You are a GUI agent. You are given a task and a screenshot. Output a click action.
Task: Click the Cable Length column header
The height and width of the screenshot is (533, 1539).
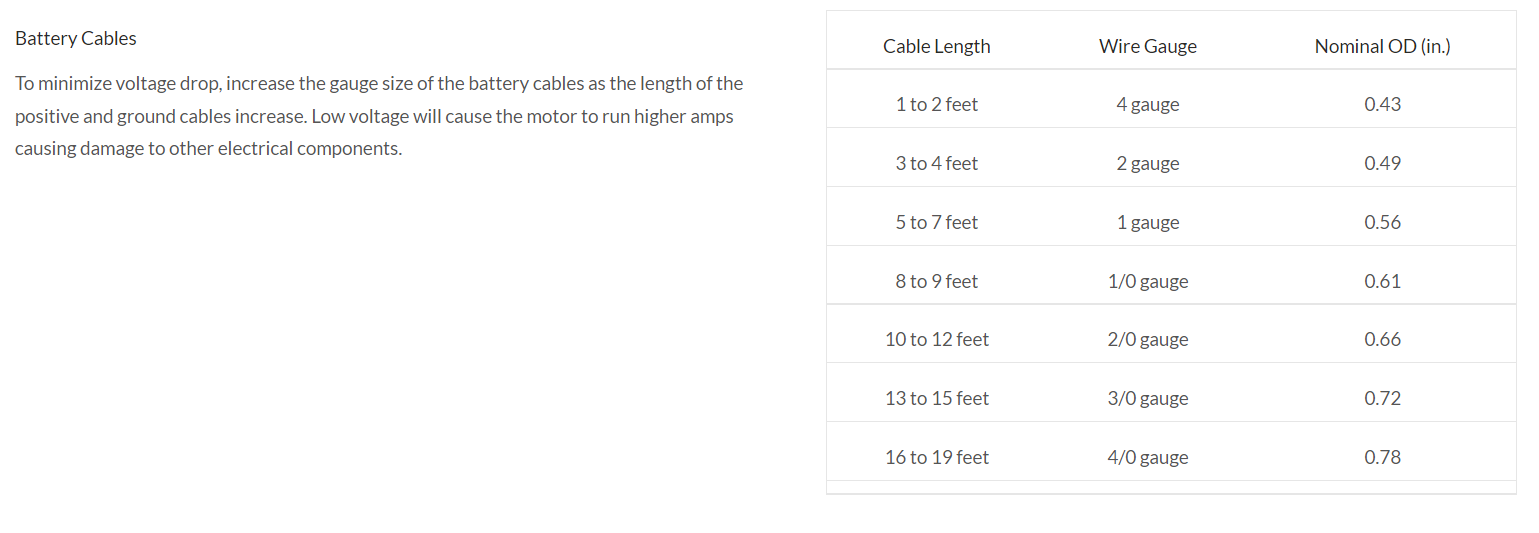pos(936,46)
